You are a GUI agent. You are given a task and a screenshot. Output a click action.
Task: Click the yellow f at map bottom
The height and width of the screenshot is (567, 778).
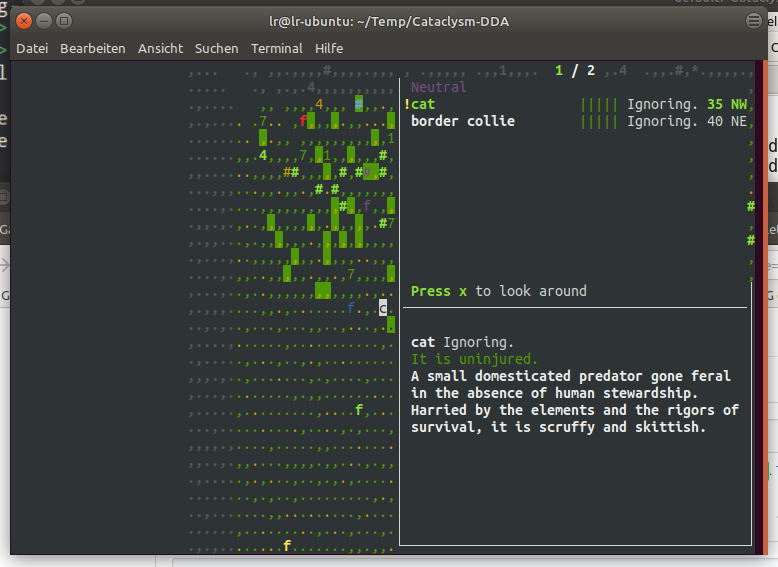point(287,546)
